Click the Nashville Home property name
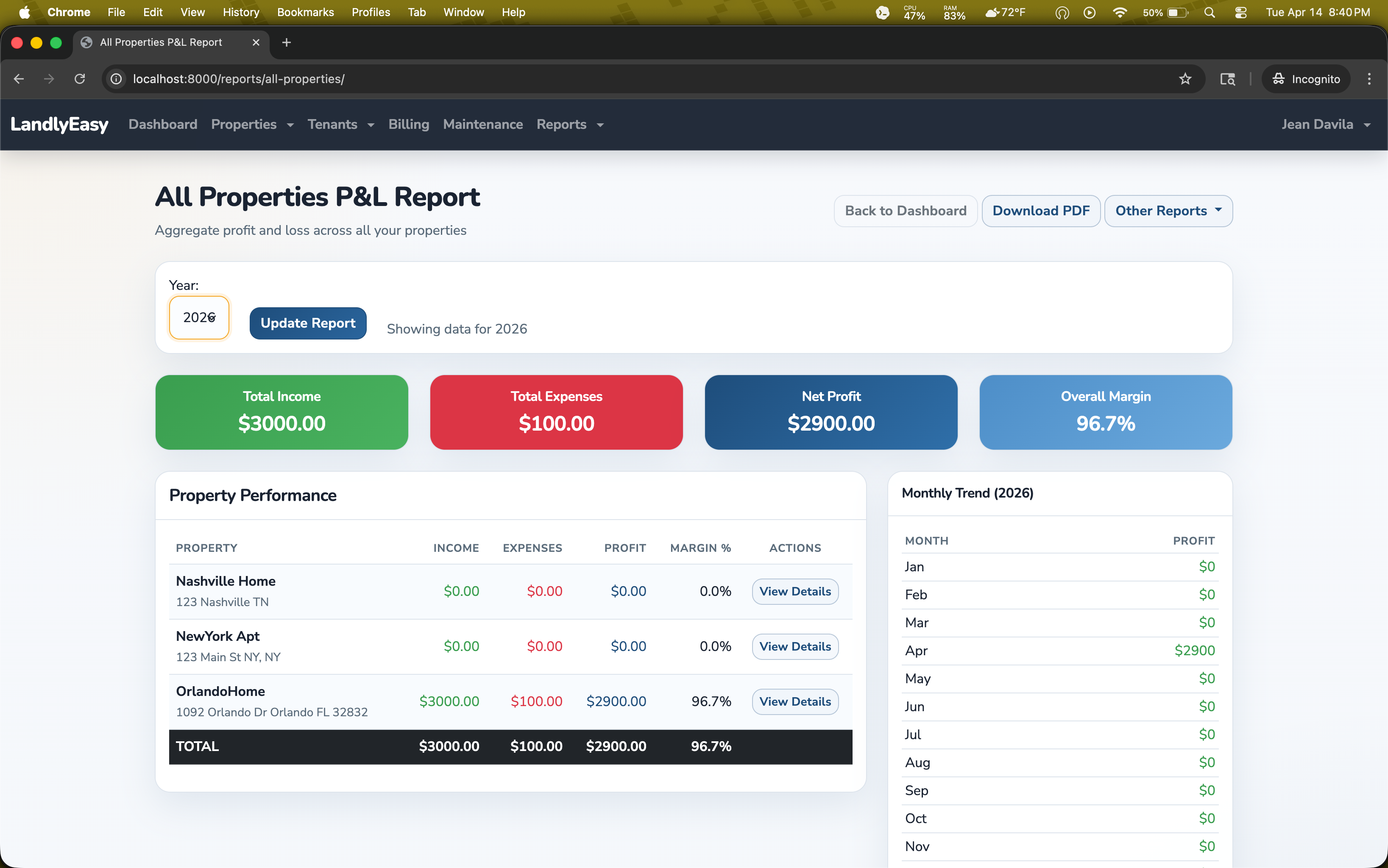 pos(226,581)
